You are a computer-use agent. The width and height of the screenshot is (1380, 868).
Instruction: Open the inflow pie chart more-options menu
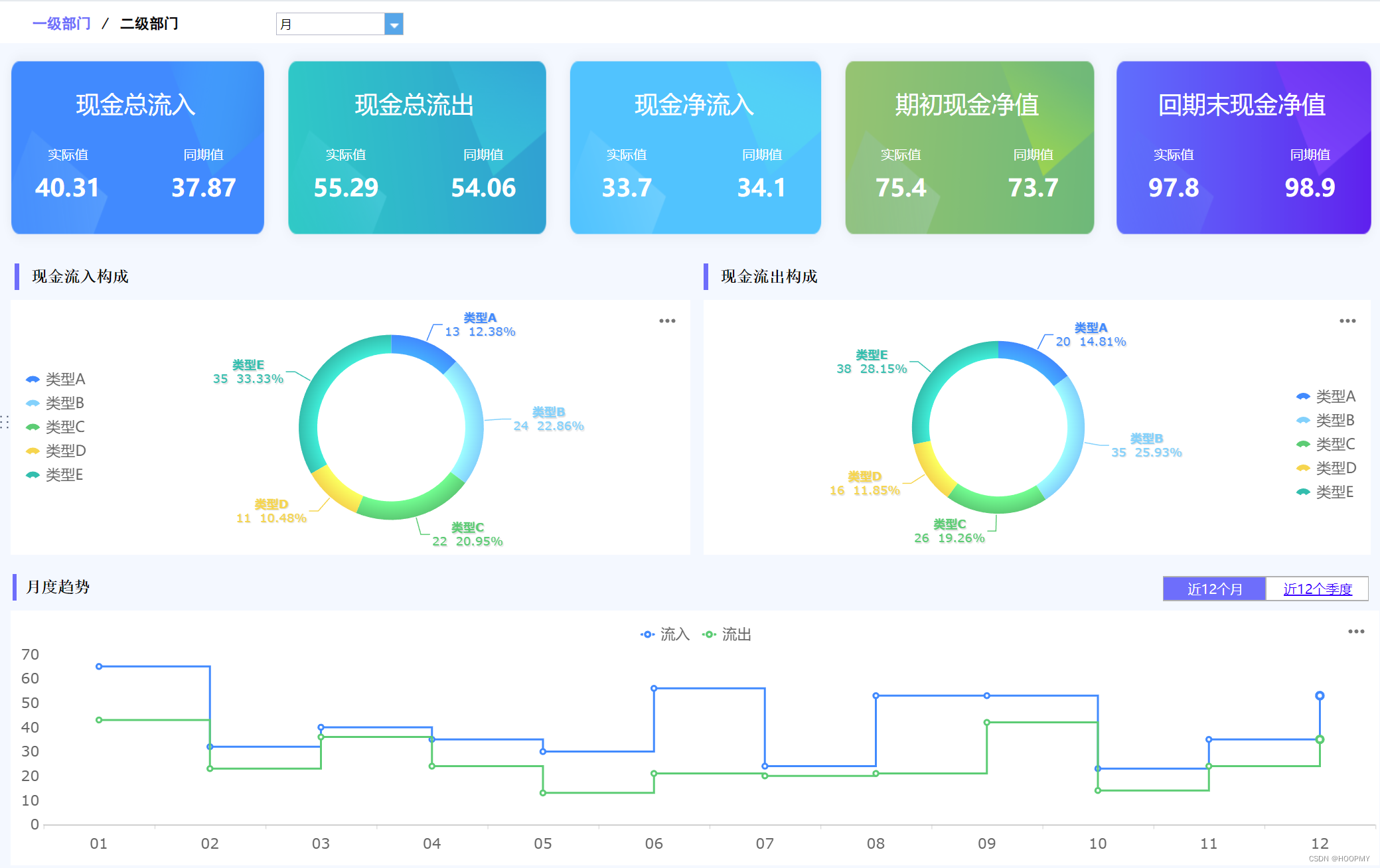[667, 321]
